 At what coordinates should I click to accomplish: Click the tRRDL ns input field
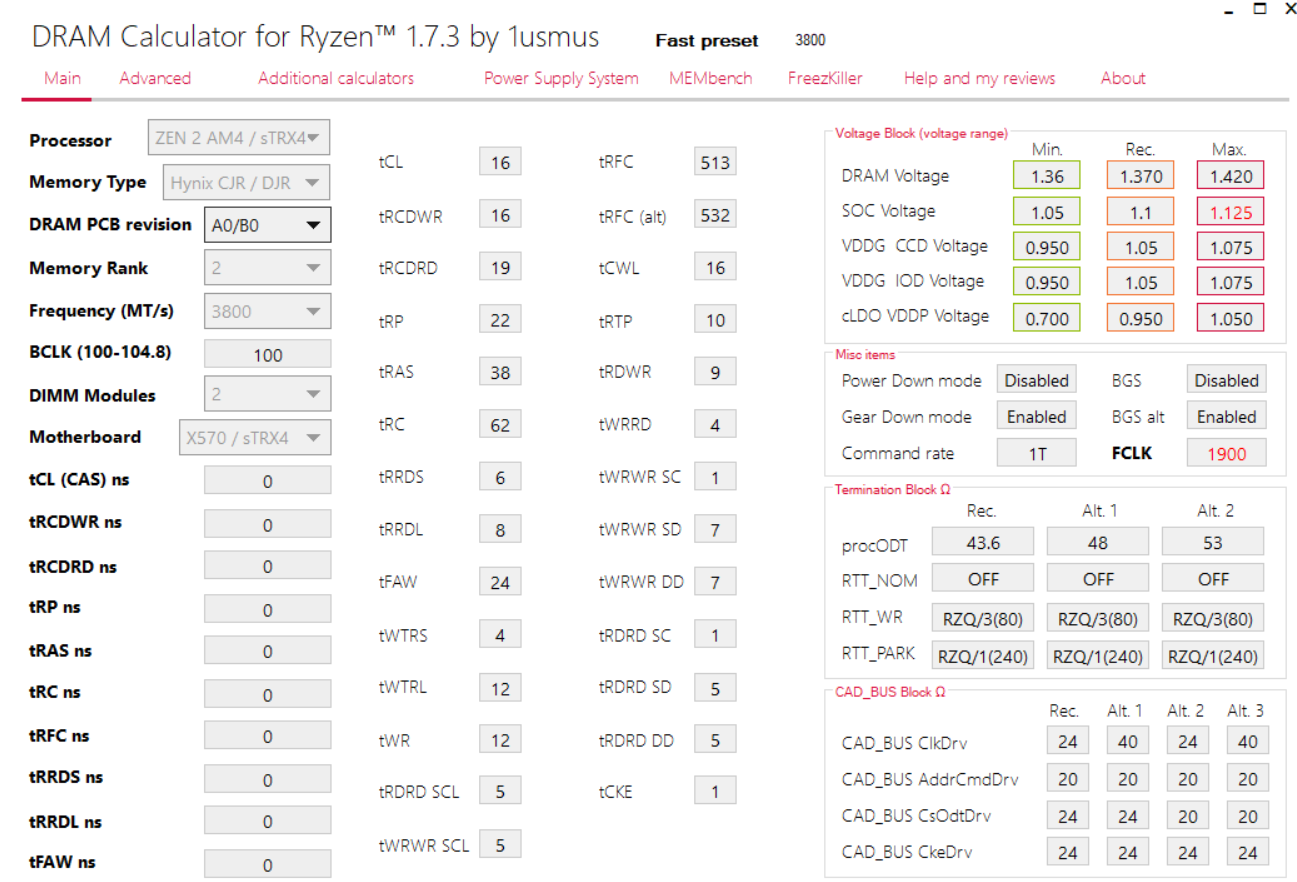tap(267, 821)
